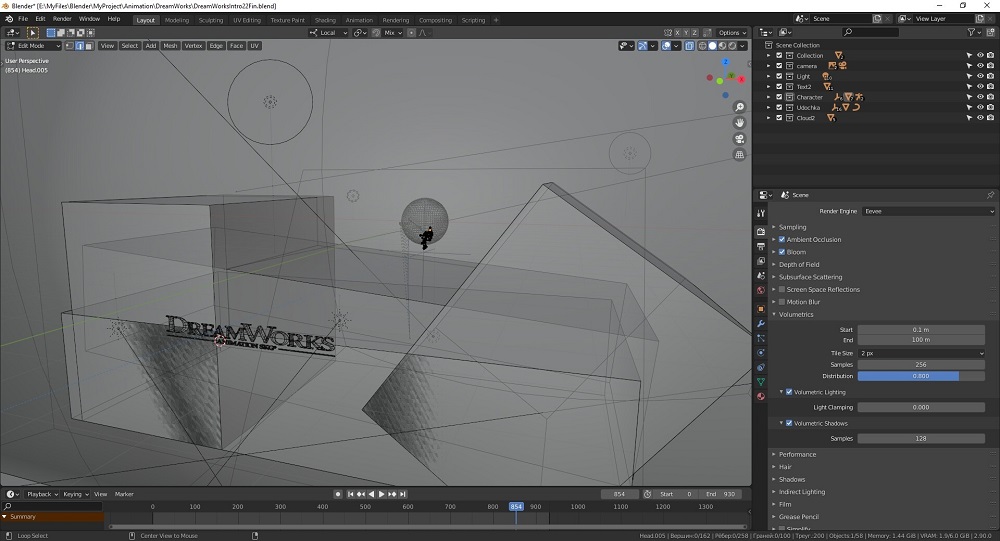Expand the Udochka collection in Outliner

pyautogui.click(x=768, y=108)
